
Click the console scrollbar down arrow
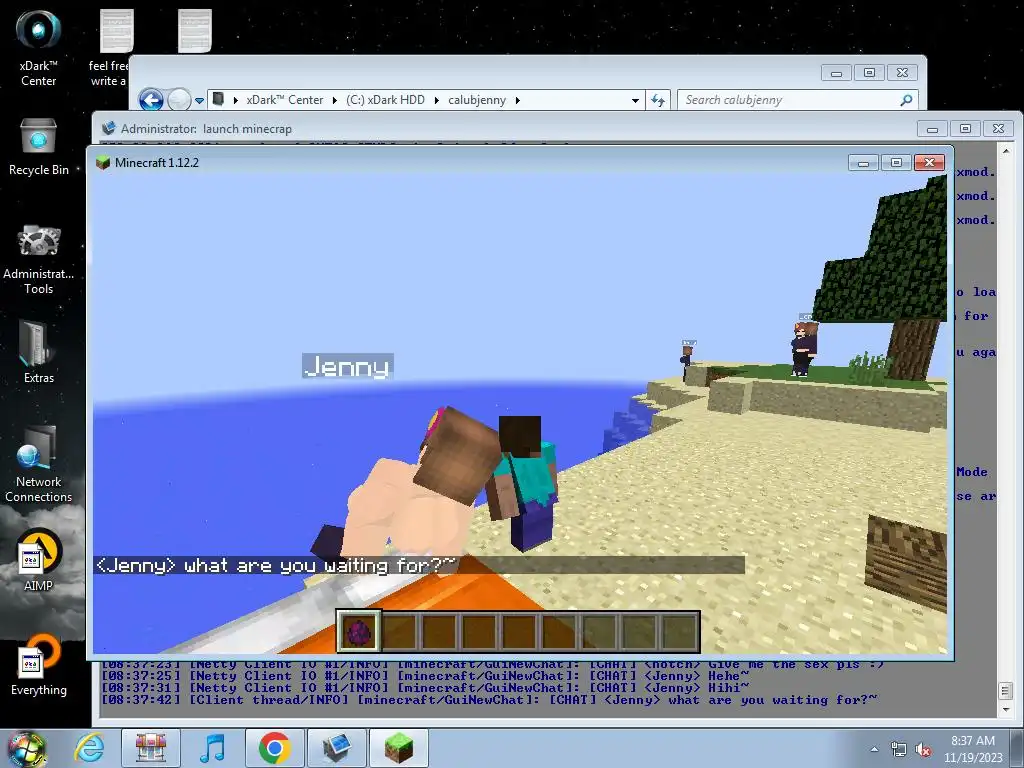pyautogui.click(x=1006, y=709)
